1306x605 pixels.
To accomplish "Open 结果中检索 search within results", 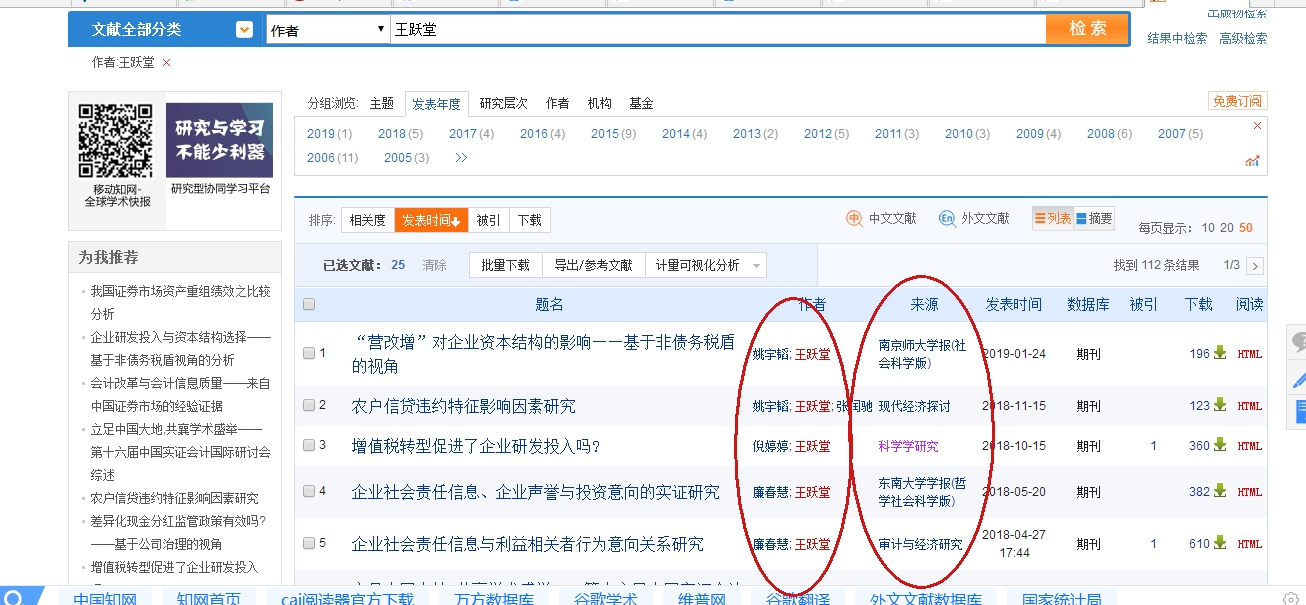I will pos(1177,38).
